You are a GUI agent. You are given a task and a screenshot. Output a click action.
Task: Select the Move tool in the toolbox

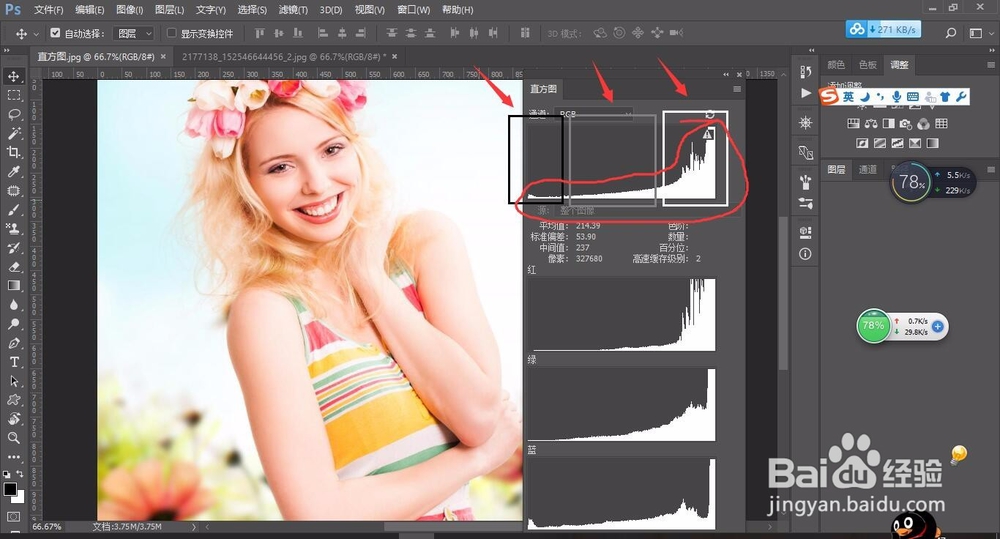coord(13,77)
